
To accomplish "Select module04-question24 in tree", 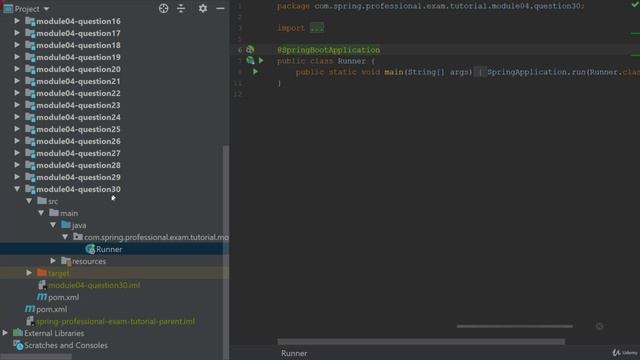I will click(78, 117).
